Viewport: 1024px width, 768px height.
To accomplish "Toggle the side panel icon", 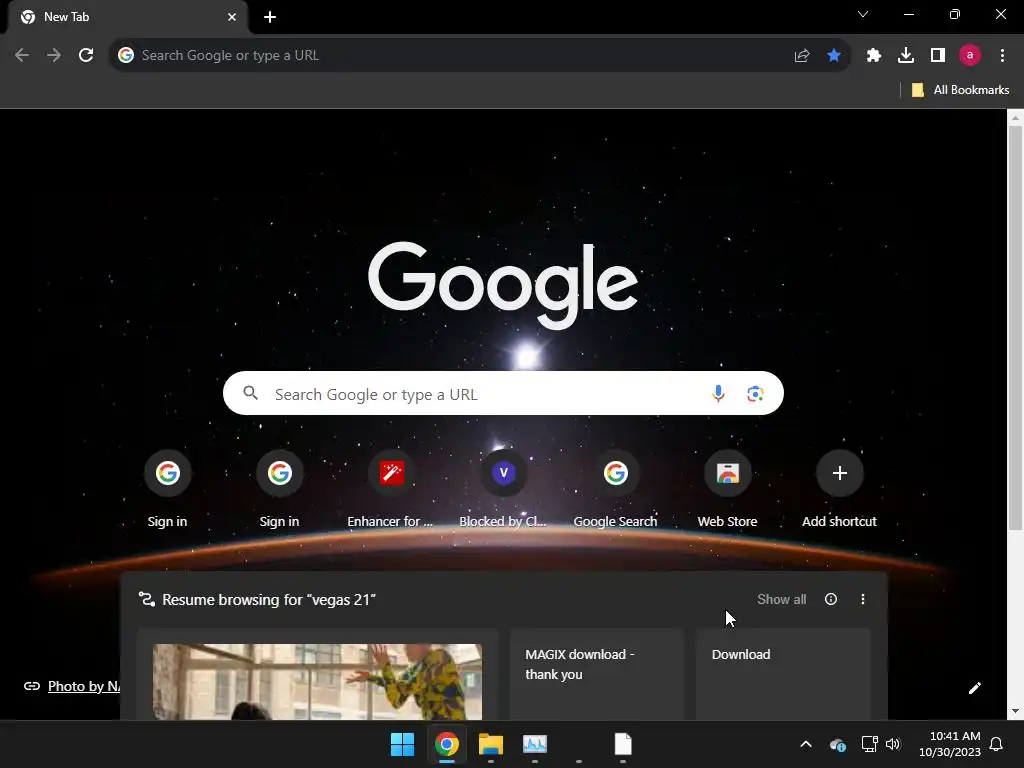I will 938,56.
